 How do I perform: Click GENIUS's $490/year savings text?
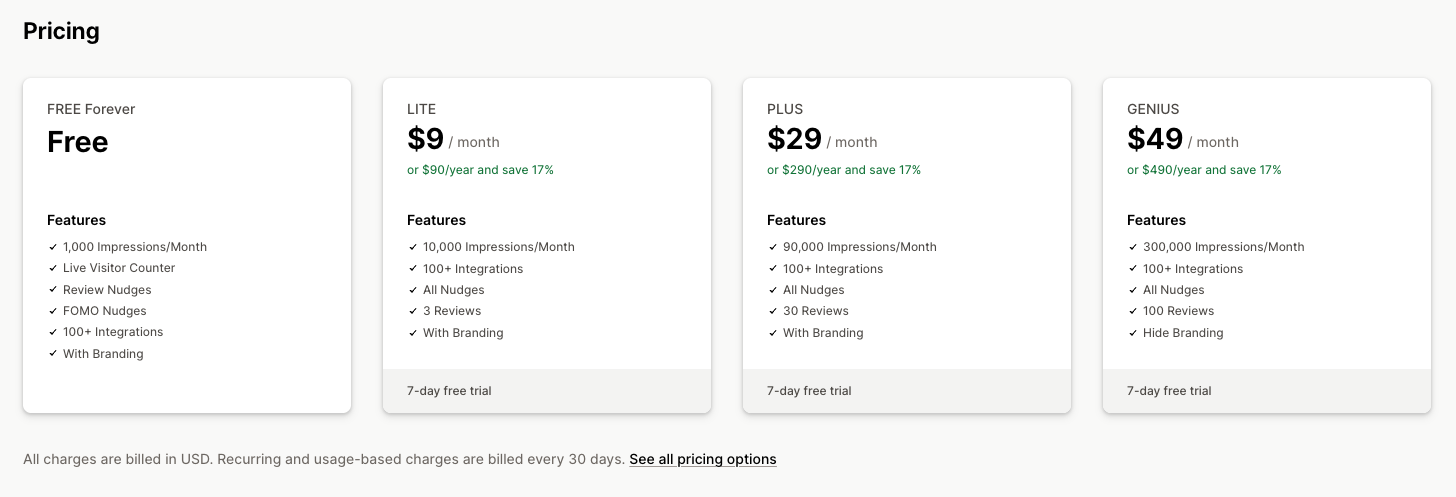1204,170
